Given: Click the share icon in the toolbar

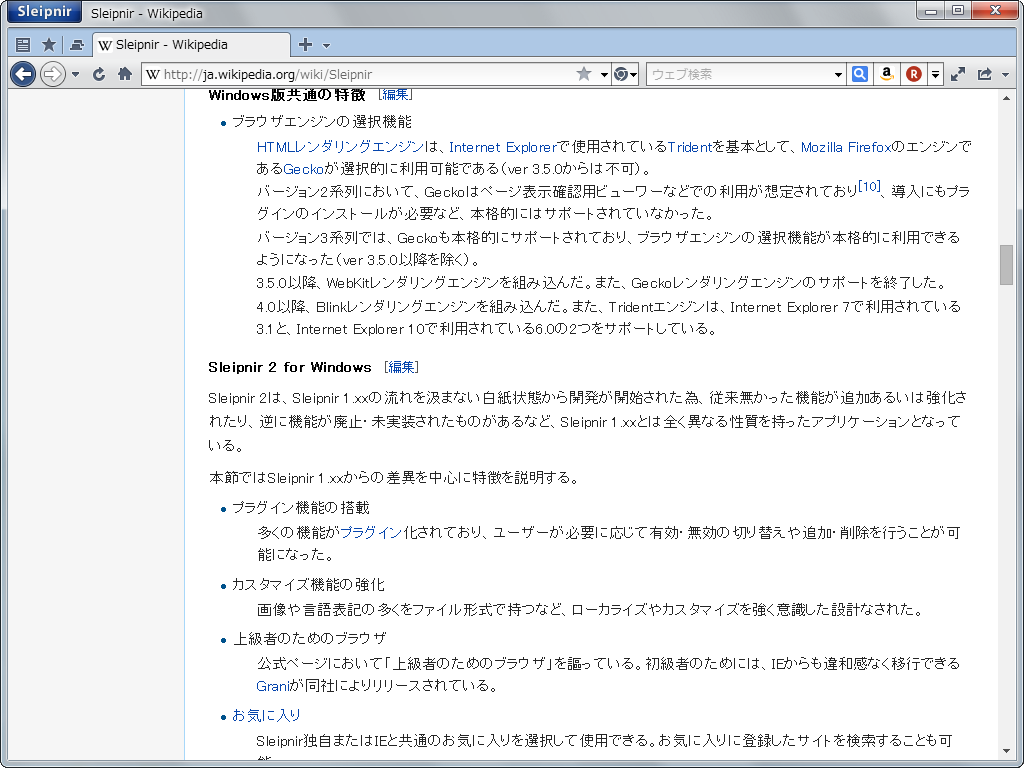Looking at the screenshot, I should [984, 74].
